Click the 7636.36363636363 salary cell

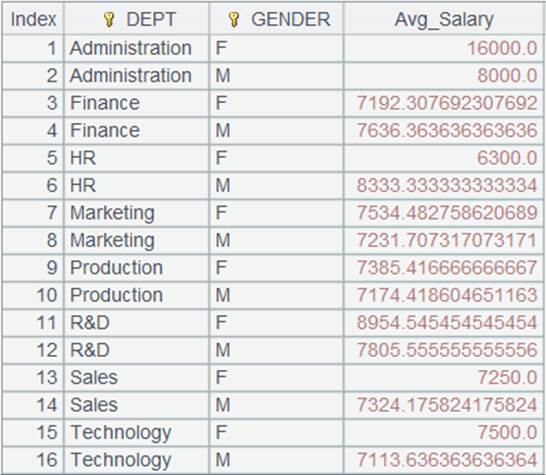444,131
